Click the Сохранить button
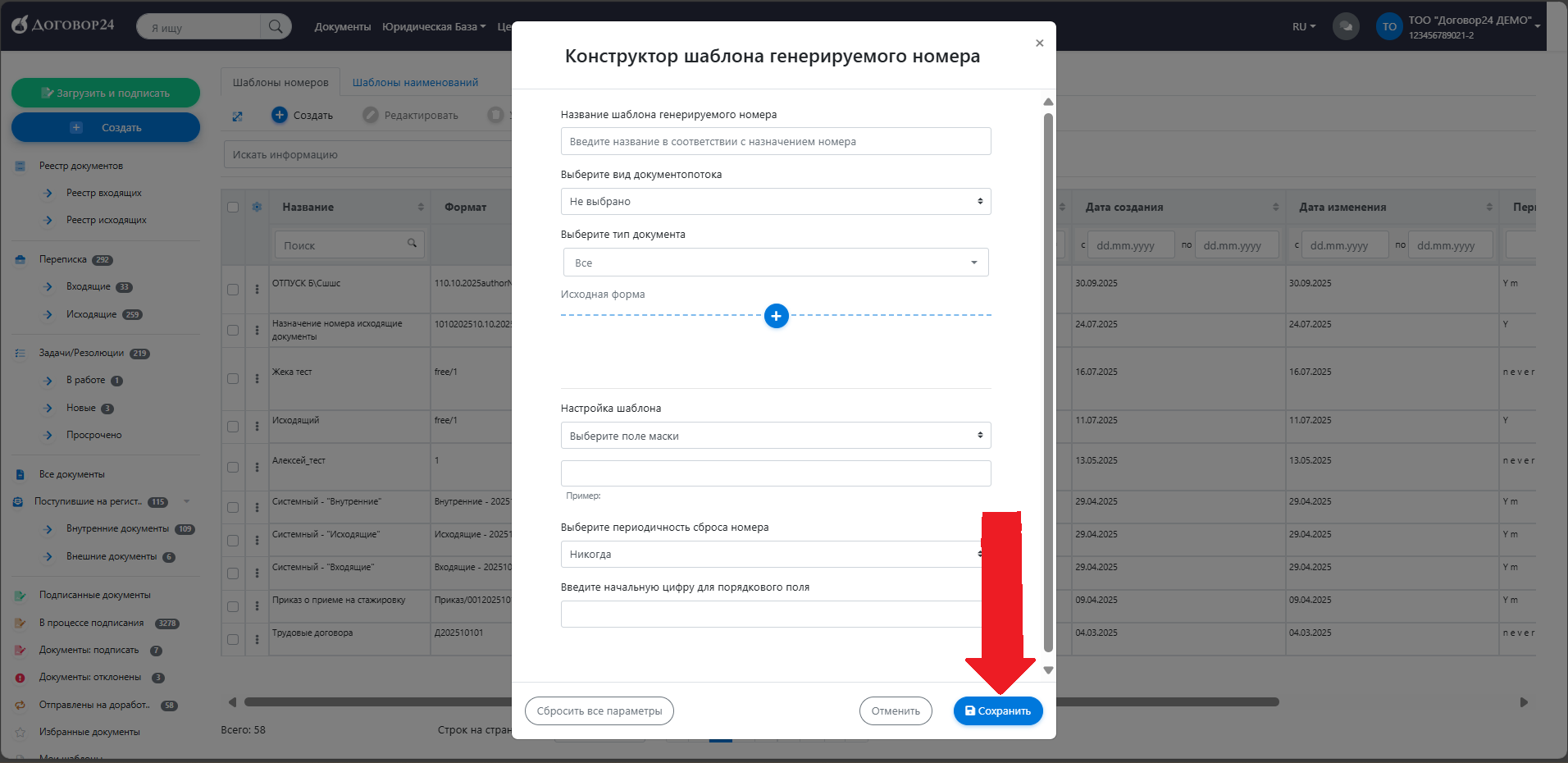The width and height of the screenshot is (1568, 763). (x=997, y=711)
